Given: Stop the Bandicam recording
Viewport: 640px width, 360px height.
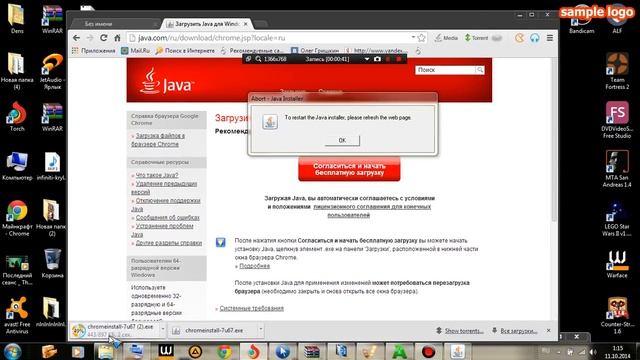Looking at the screenshot, I should (399, 59).
